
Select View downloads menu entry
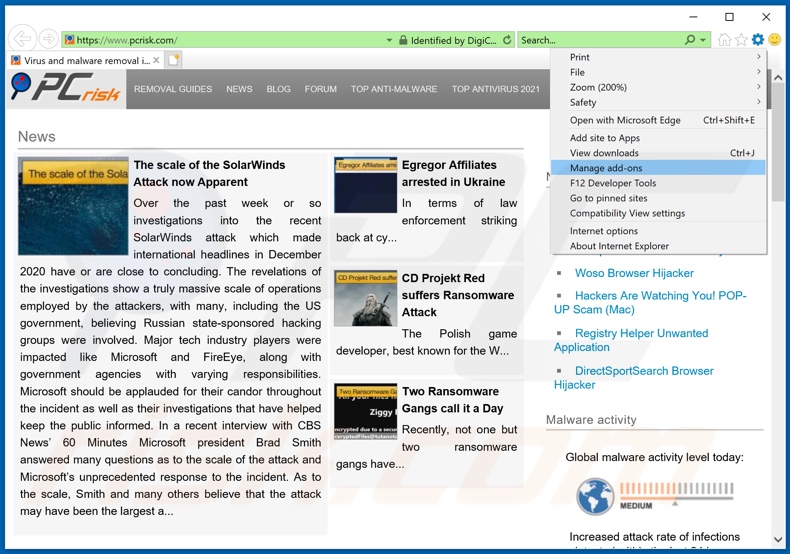pyautogui.click(x=604, y=153)
